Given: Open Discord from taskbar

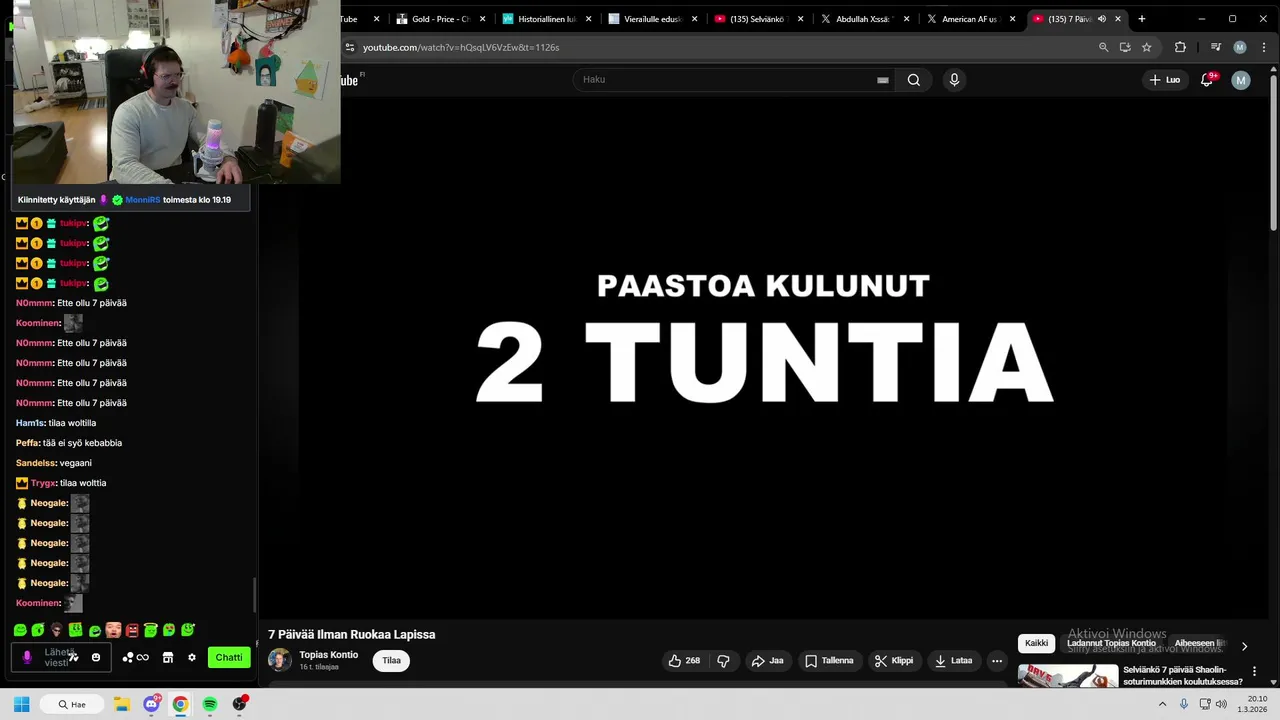Looking at the screenshot, I should tap(151, 704).
